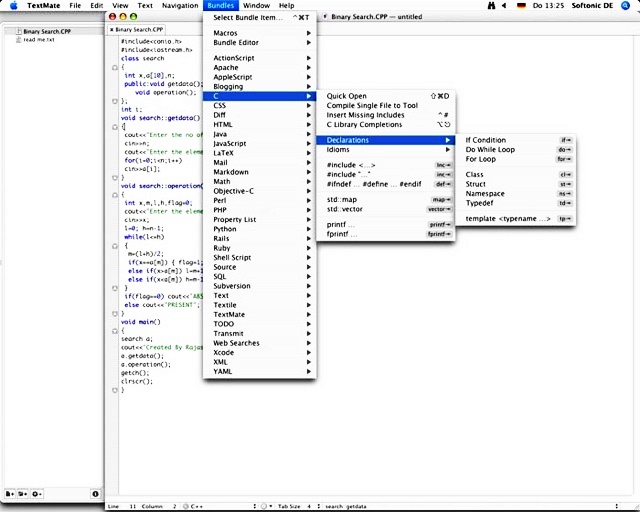Expand the Idioms submenu

pos(386,149)
